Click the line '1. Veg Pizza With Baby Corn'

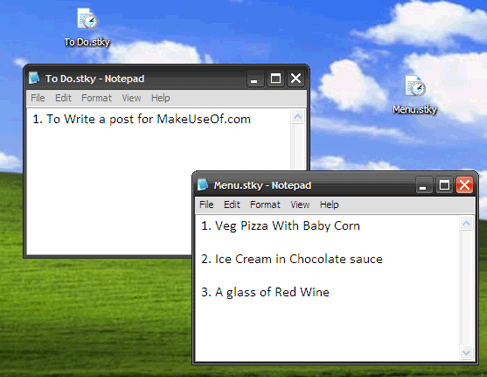[280, 226]
